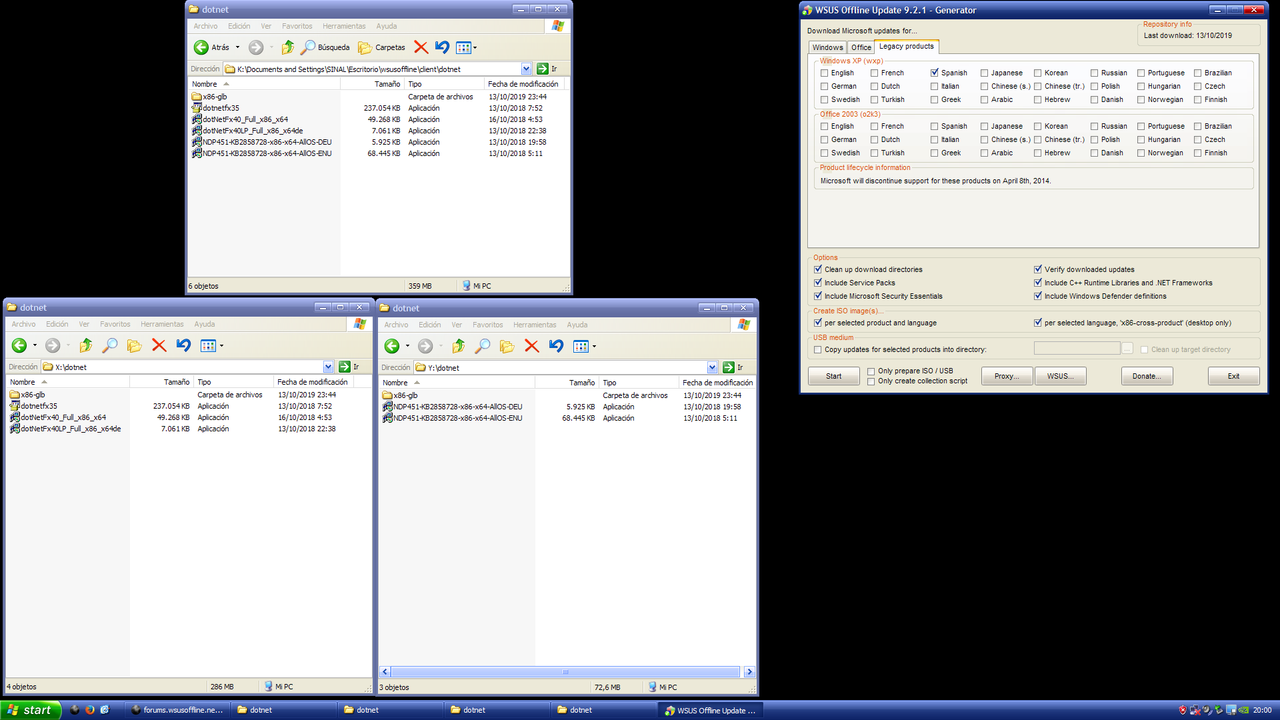Click search magnifier in X:\dotnet window
1280x720 pixels.
point(110,346)
